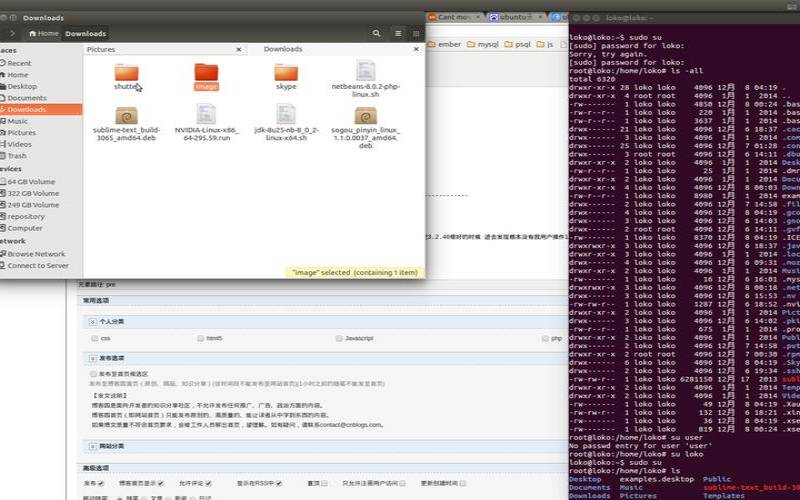
Task: Switch Files to grid view
Action: [416, 34]
